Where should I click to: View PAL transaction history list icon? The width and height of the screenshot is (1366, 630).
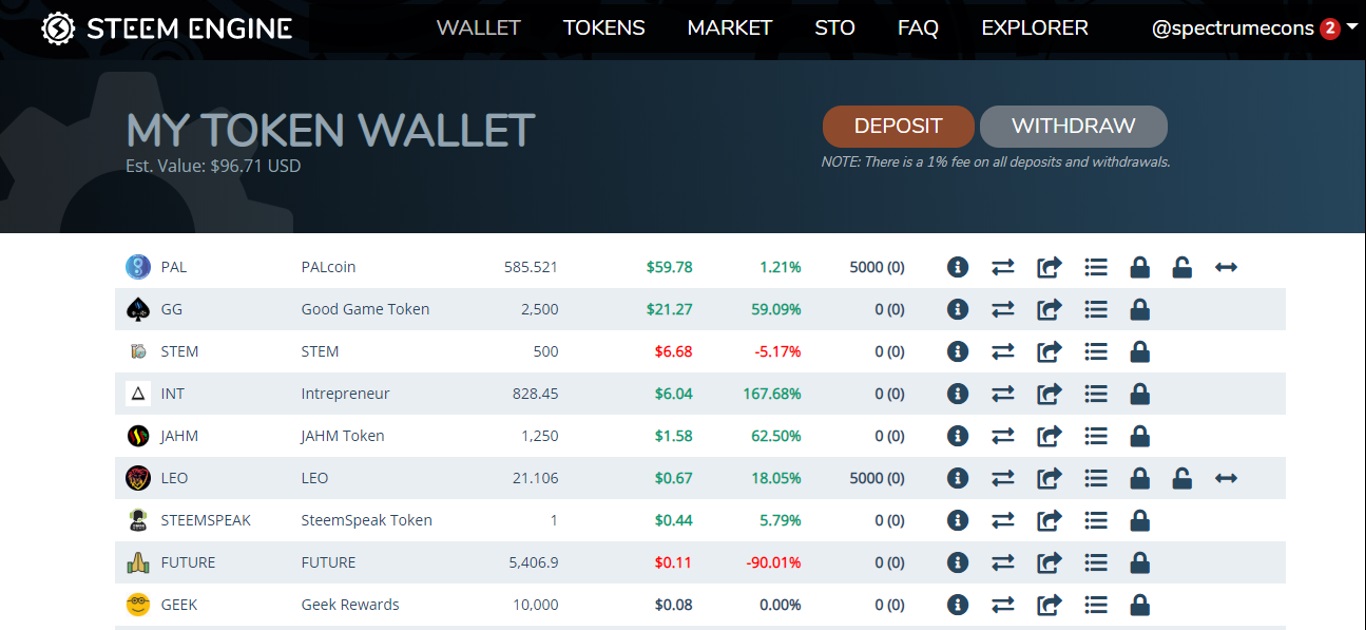[1096, 267]
